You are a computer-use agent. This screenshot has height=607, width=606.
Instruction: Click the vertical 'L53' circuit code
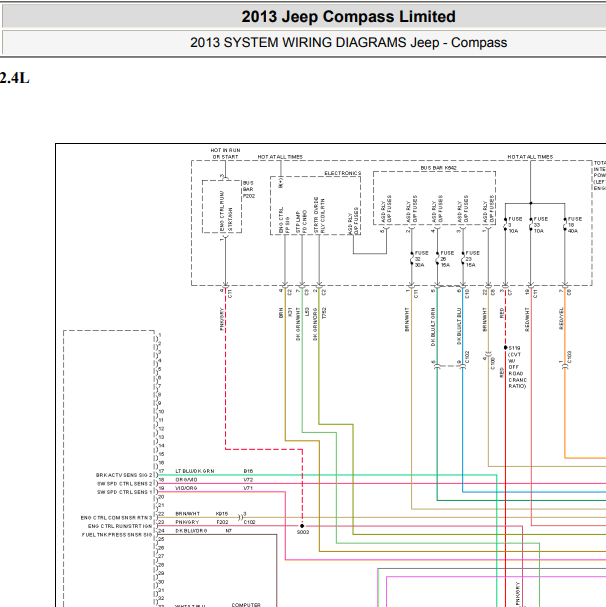click(x=307, y=312)
